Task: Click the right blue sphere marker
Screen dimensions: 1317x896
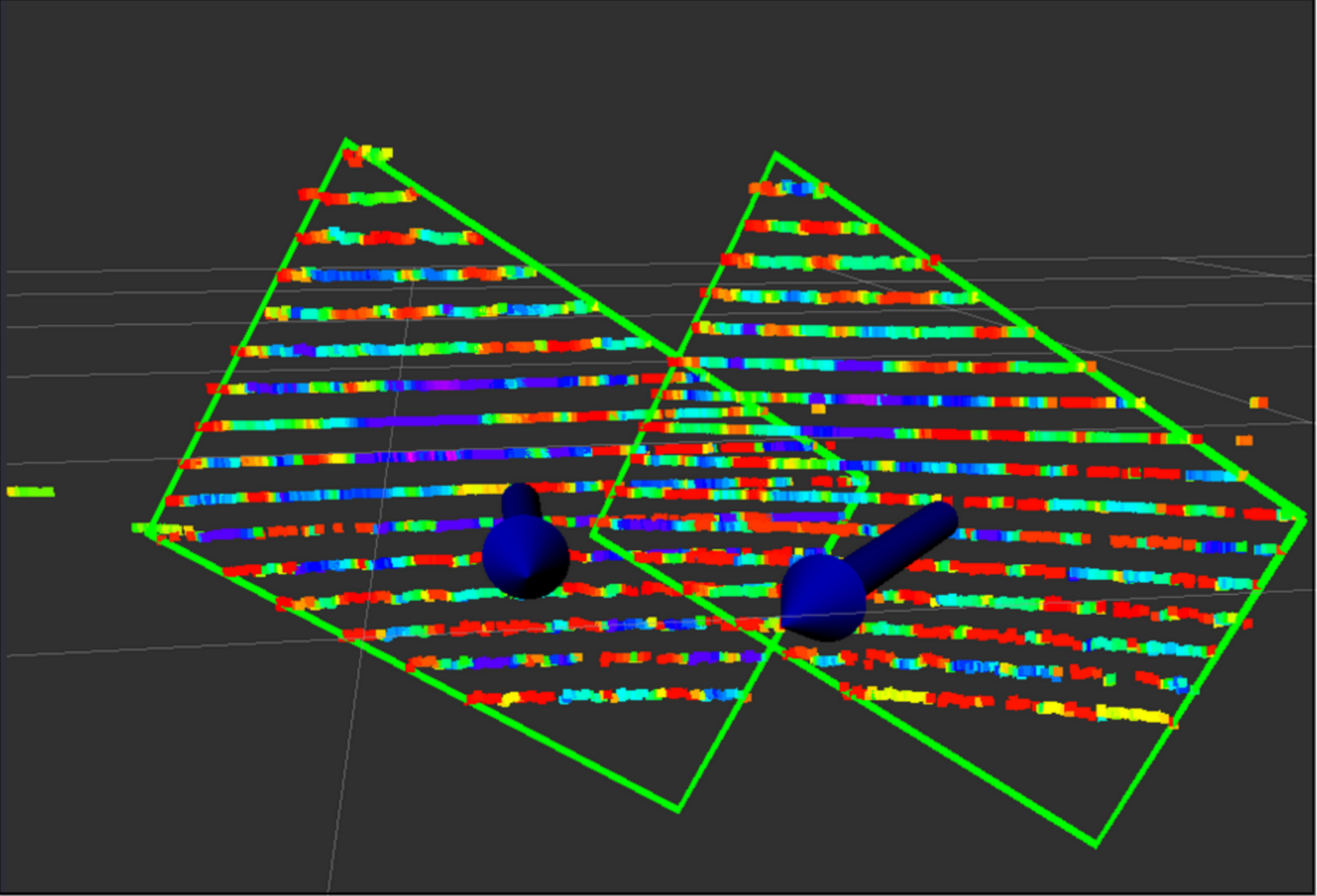Action: [822, 598]
